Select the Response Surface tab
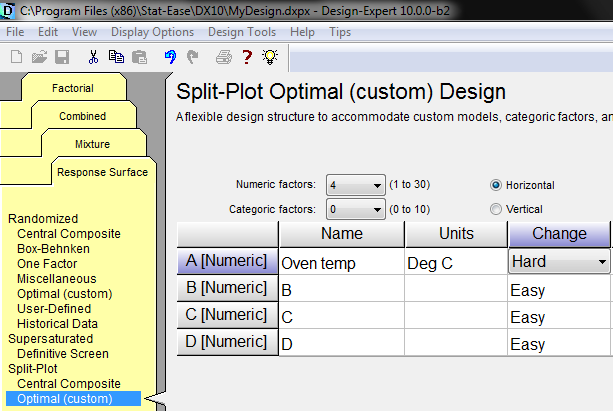 coord(102,172)
